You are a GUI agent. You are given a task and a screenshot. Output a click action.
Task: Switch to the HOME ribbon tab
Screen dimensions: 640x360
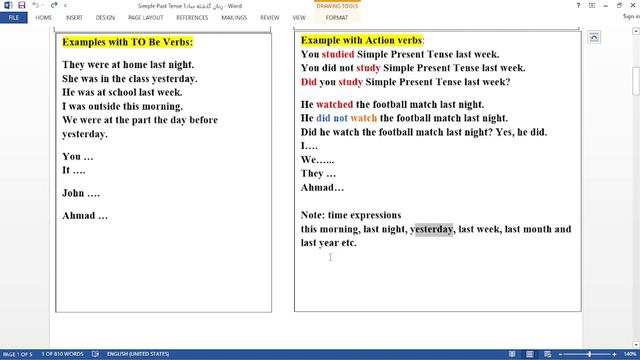click(x=44, y=18)
